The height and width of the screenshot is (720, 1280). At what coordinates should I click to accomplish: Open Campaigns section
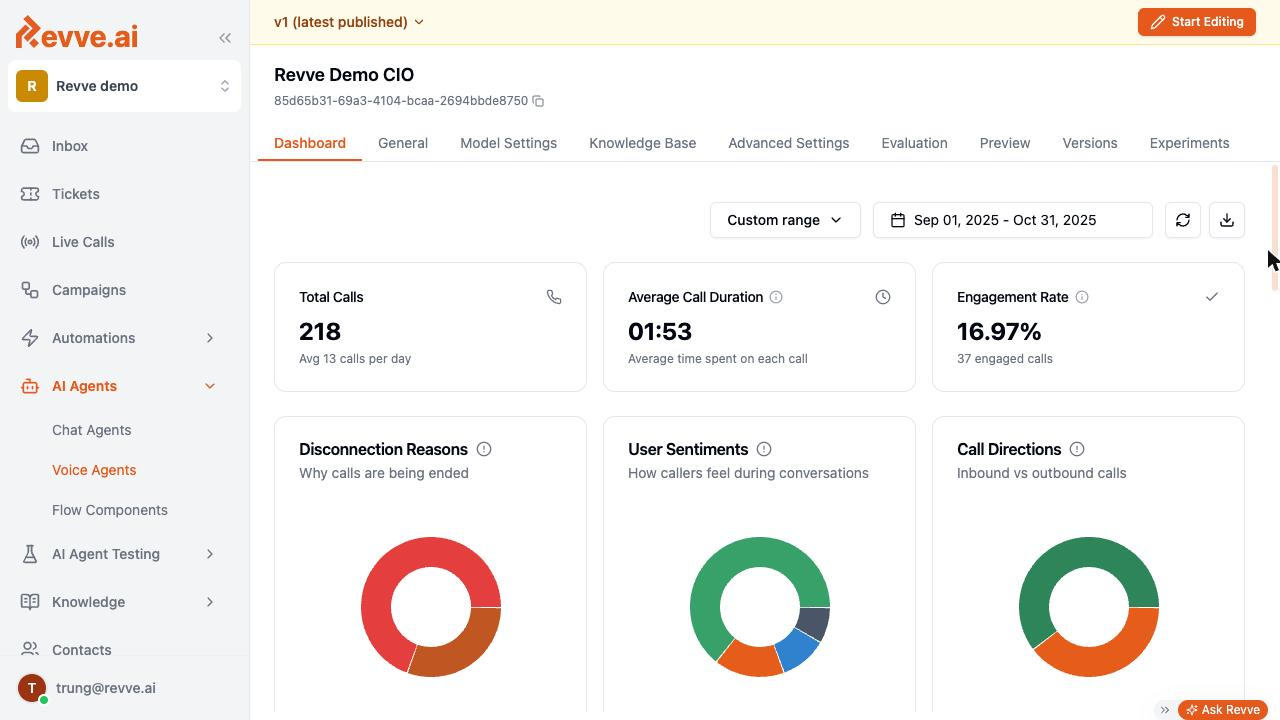click(x=89, y=290)
